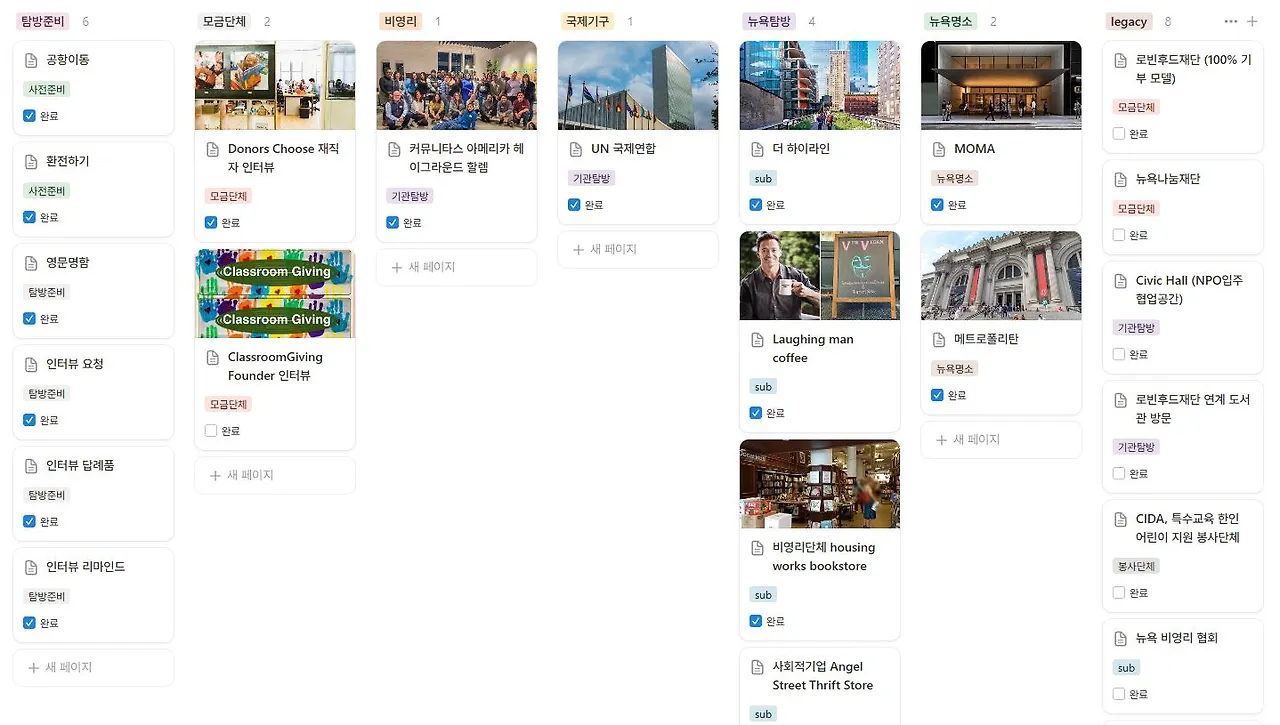Click the page icon for housing works bookstore
Image resolution: width=1280 pixels, height=725 pixels.
pos(757,548)
